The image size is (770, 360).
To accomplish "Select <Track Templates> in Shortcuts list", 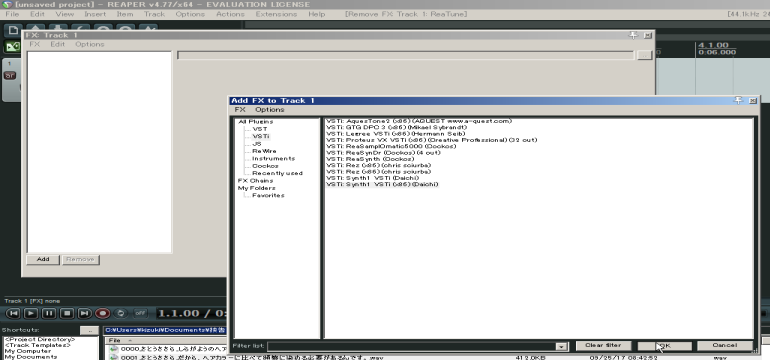I will pos(37,345).
